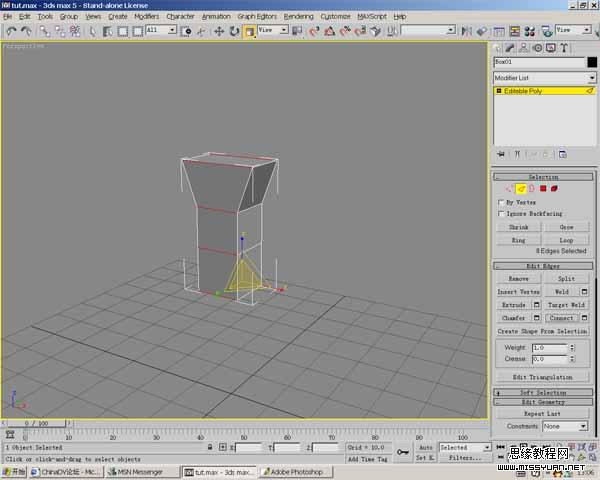This screenshot has width=600, height=480.
Task: Open the MAXScript menu
Action: (x=372, y=16)
